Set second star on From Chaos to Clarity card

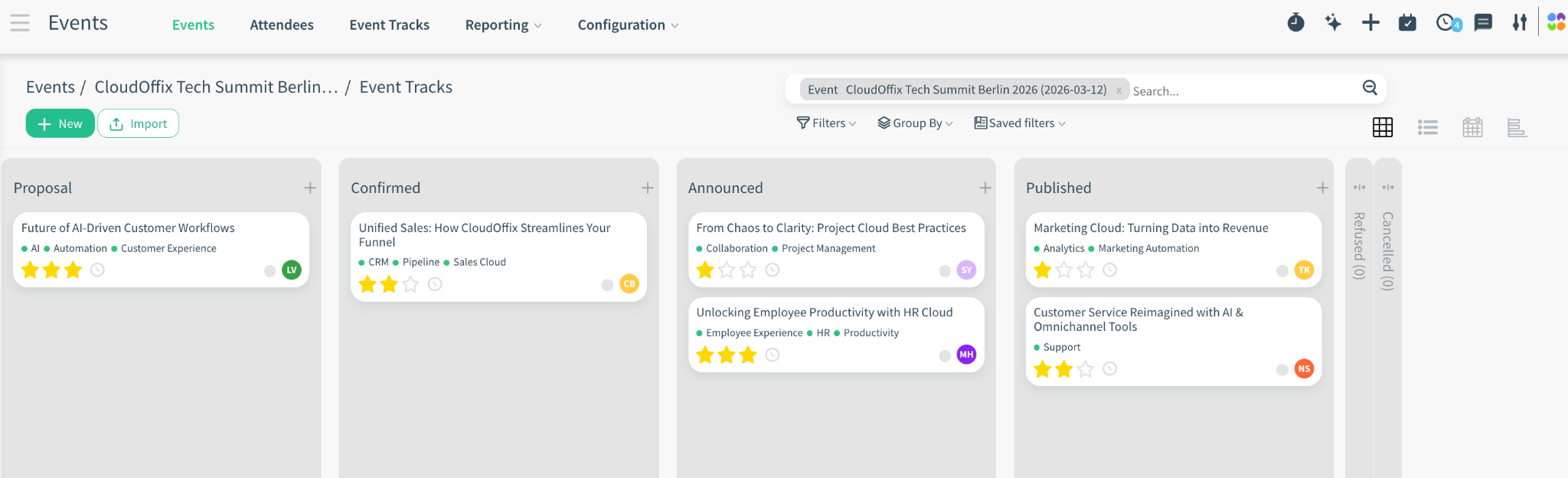(x=727, y=270)
